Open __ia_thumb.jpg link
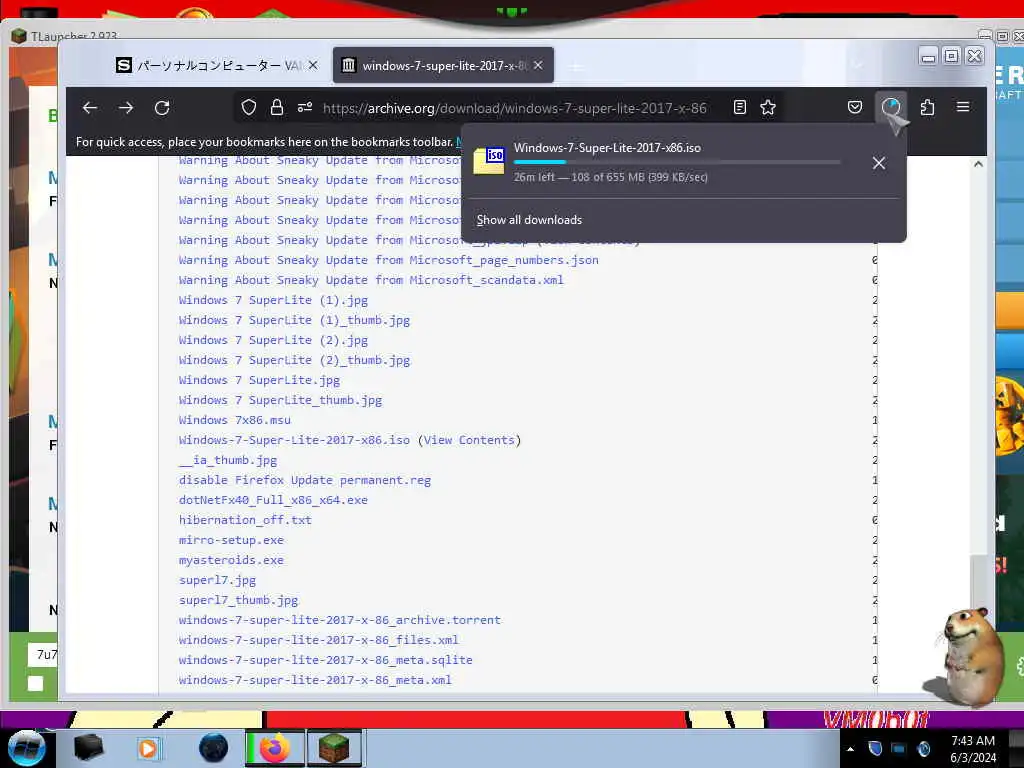 [x=228, y=460]
